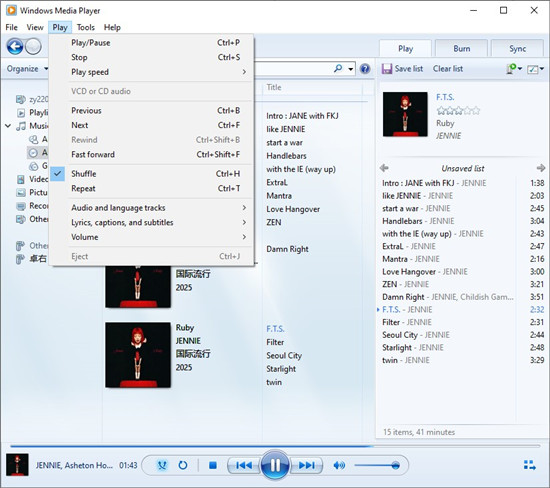Switch to the Burn tab
This screenshot has width=550, height=488.
(x=462, y=48)
